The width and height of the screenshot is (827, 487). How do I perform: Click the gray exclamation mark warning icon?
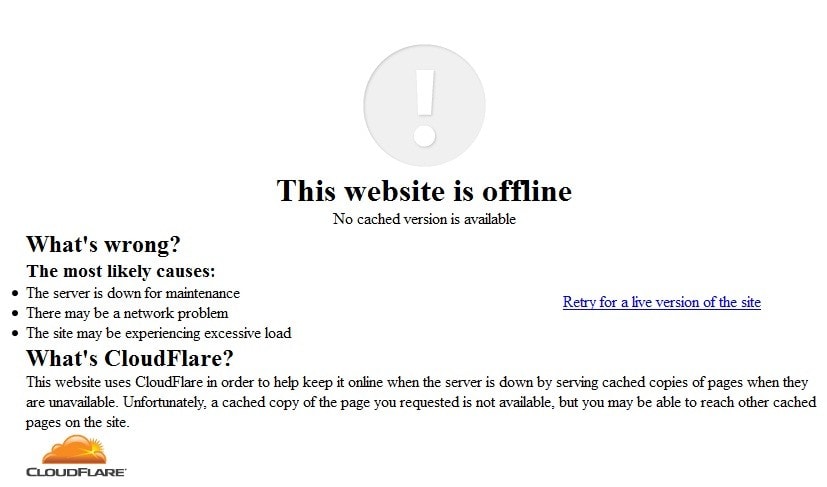[424, 106]
